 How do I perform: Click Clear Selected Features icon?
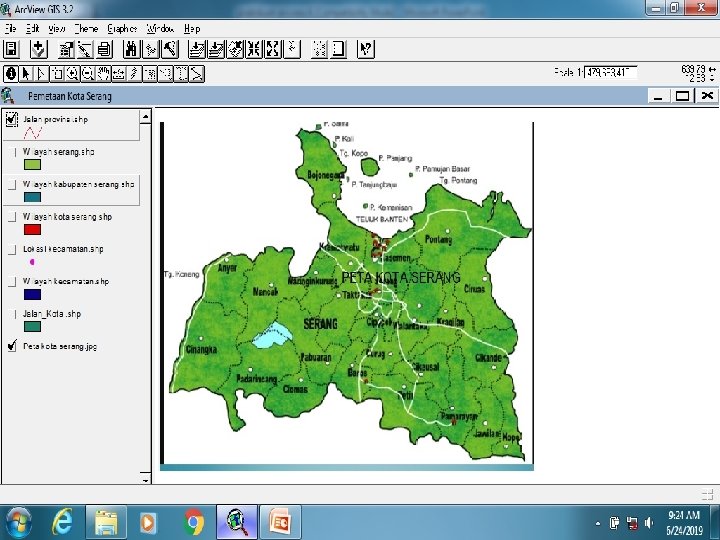coord(338,49)
